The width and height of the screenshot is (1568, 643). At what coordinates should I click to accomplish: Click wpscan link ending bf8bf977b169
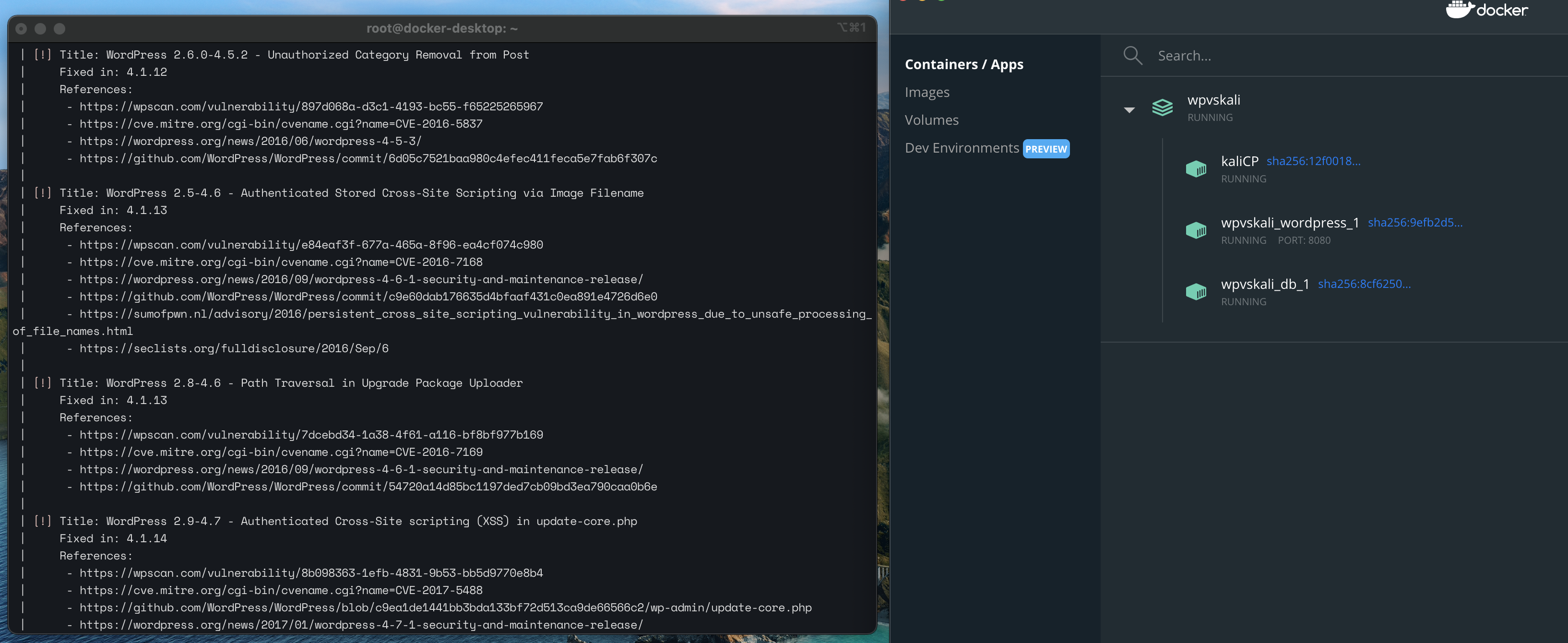click(x=311, y=435)
